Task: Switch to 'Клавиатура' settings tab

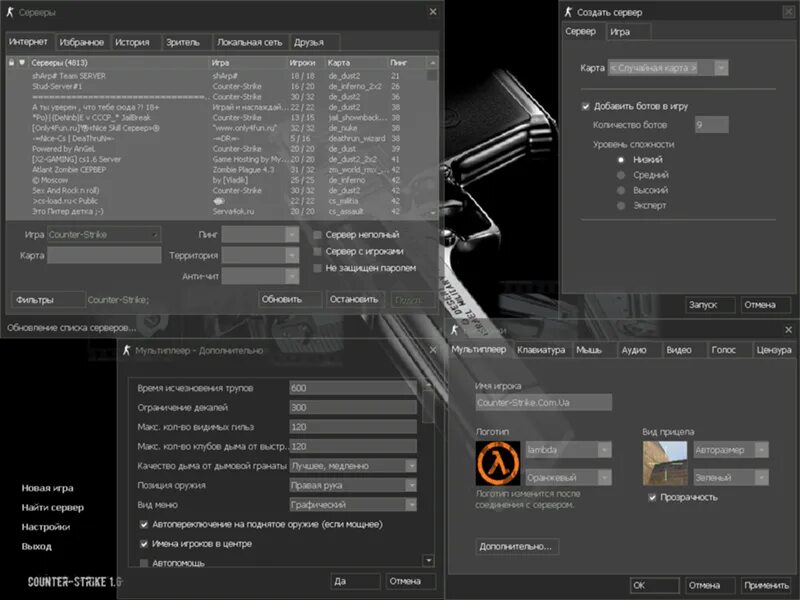Action: pyautogui.click(x=541, y=350)
